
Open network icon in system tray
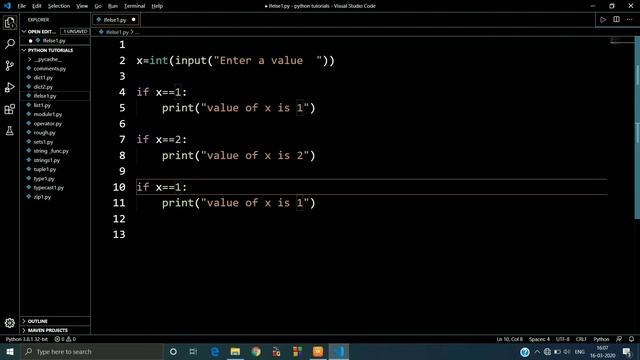[547, 351]
